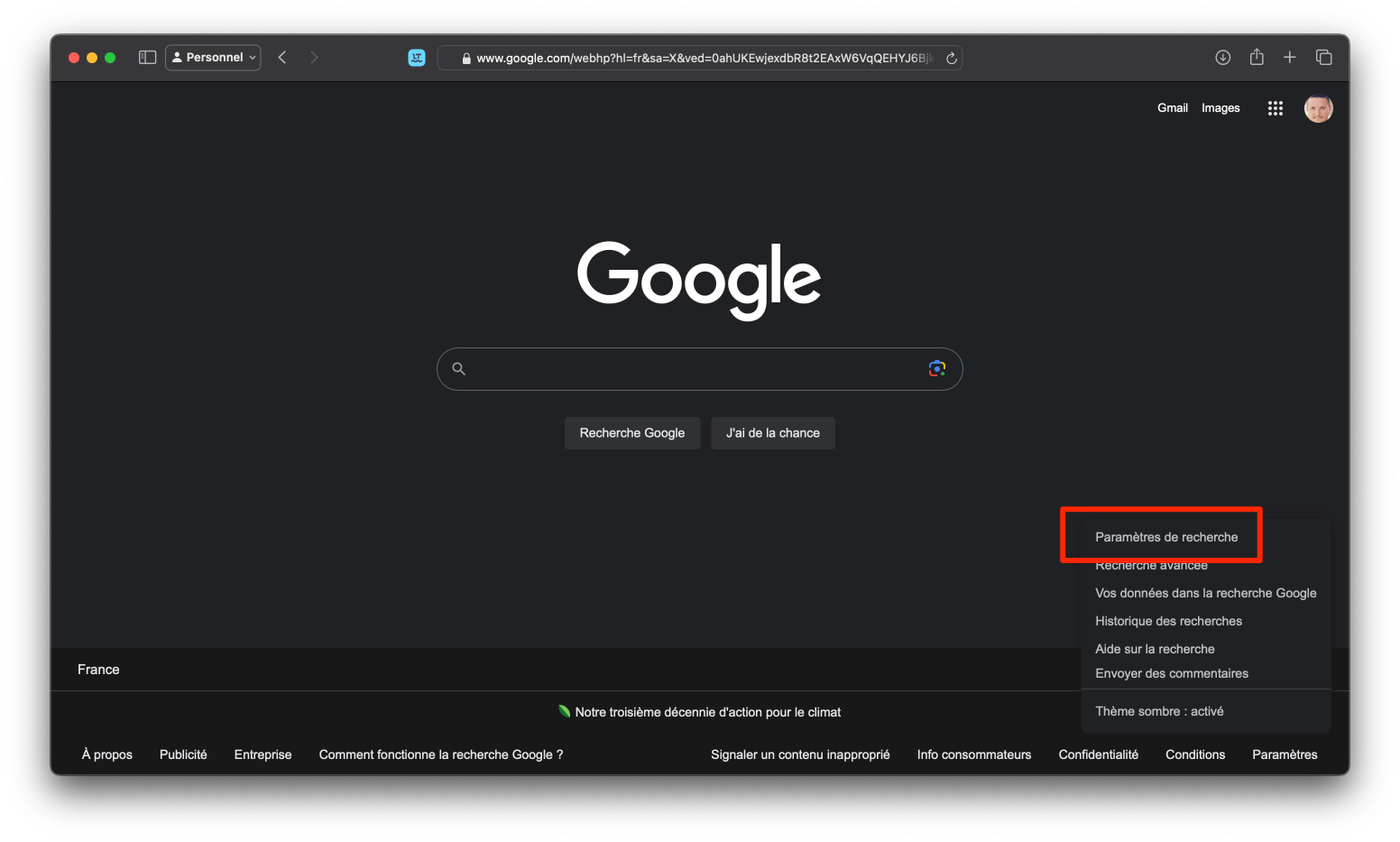
Task: Open the Images link
Action: click(x=1220, y=108)
